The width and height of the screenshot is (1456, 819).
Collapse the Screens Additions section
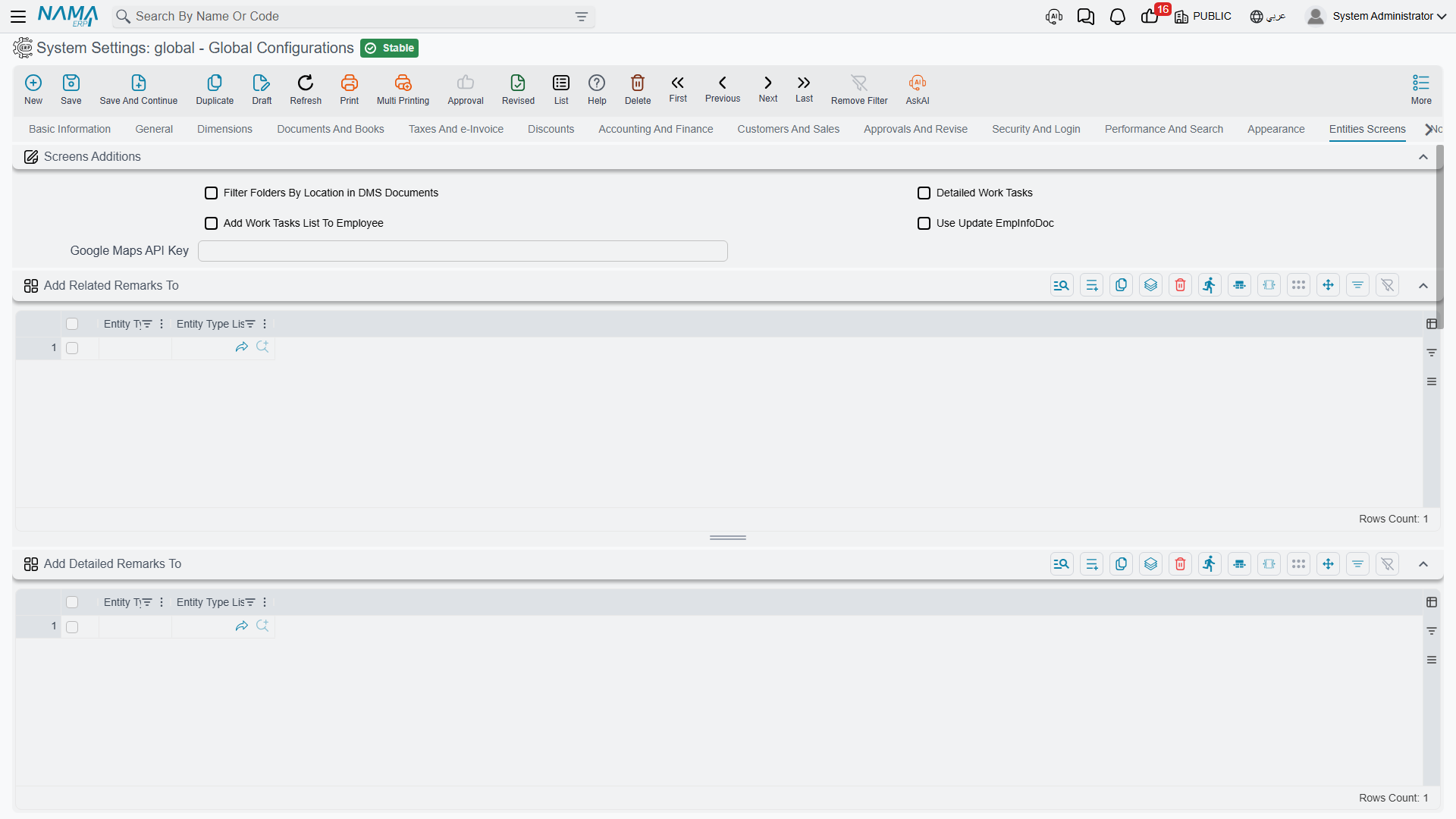pyautogui.click(x=1423, y=157)
